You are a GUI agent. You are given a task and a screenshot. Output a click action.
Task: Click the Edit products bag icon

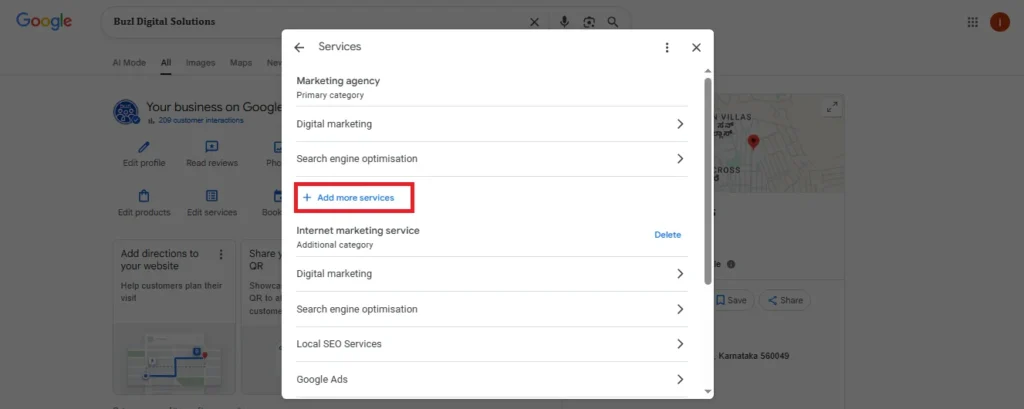click(144, 196)
